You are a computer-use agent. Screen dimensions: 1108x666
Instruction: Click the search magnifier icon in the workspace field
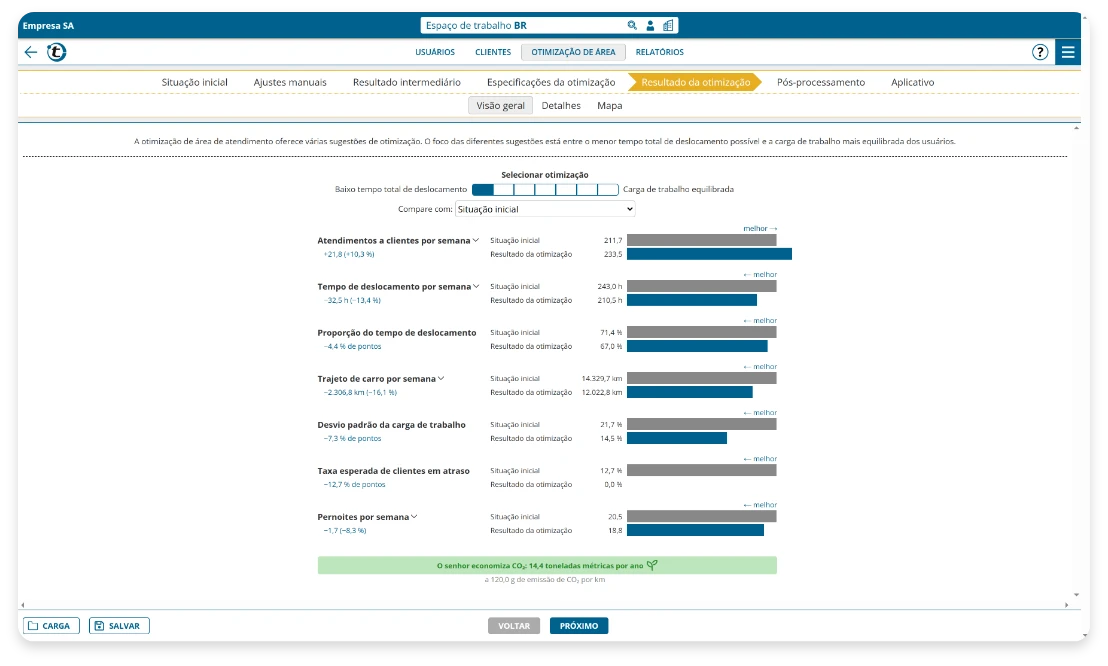(x=632, y=25)
